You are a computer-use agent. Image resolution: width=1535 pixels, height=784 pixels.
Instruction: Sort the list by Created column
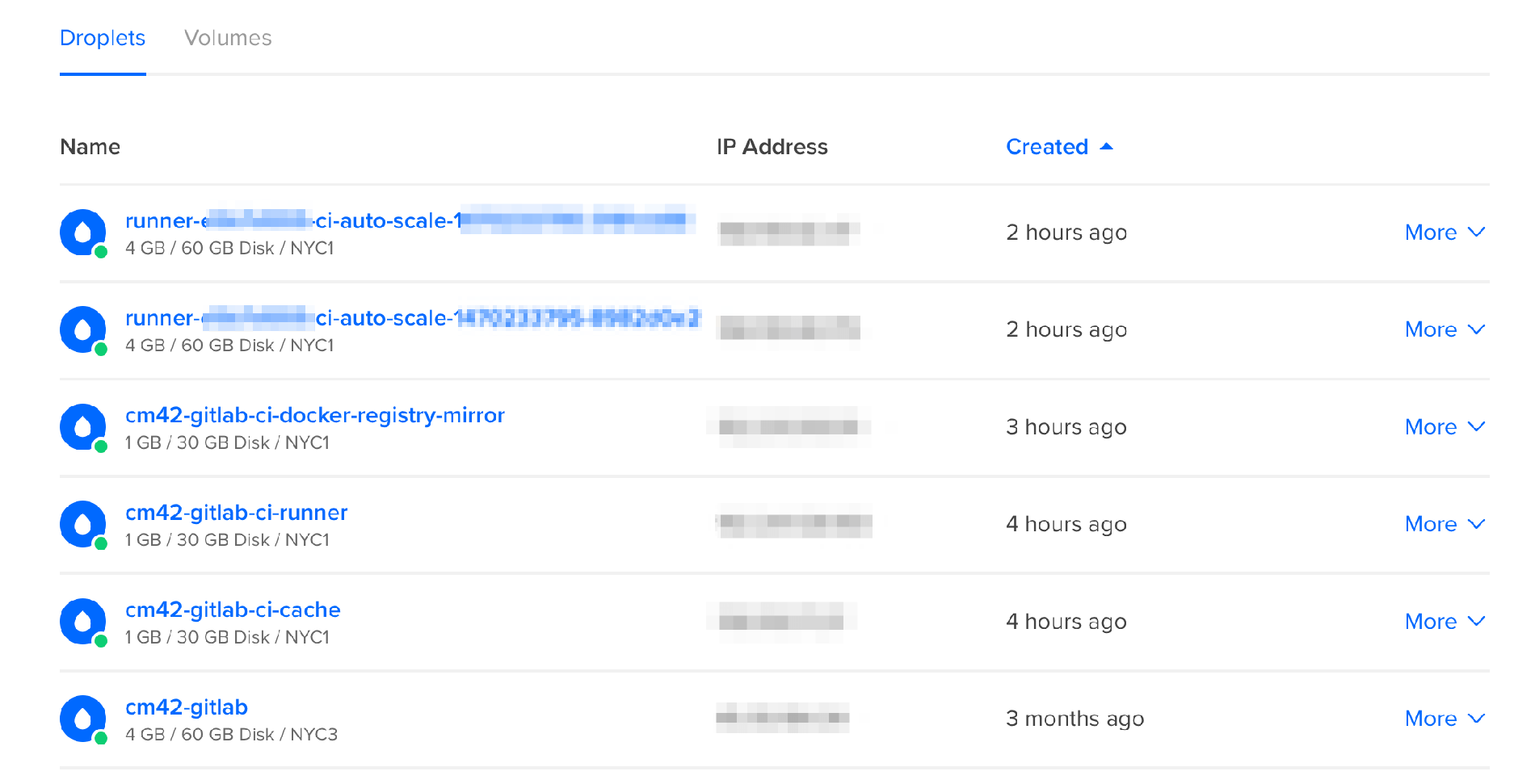click(1047, 147)
